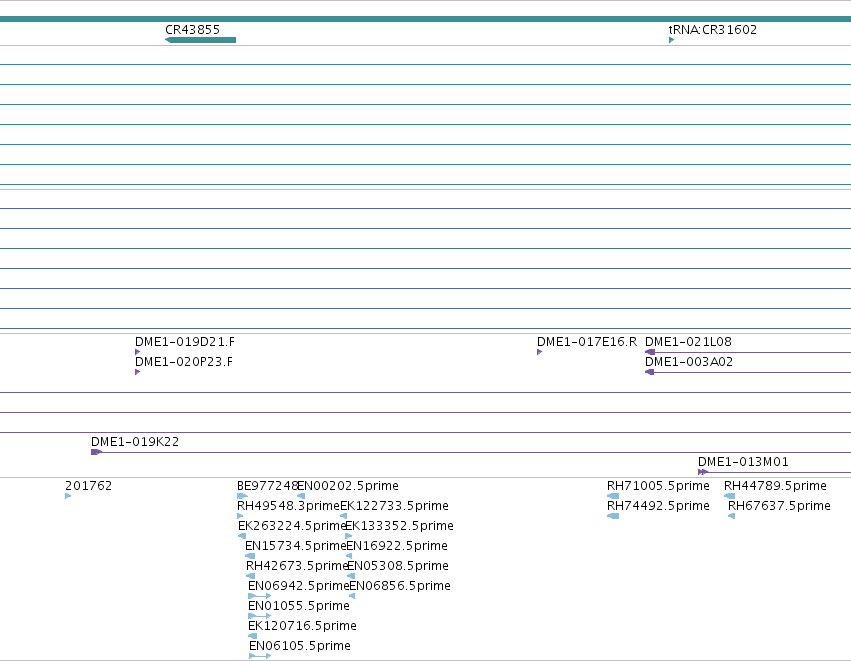The image size is (851, 661).
Task: Select RH49548.3prime EST label
Action: pyautogui.click(x=288, y=505)
